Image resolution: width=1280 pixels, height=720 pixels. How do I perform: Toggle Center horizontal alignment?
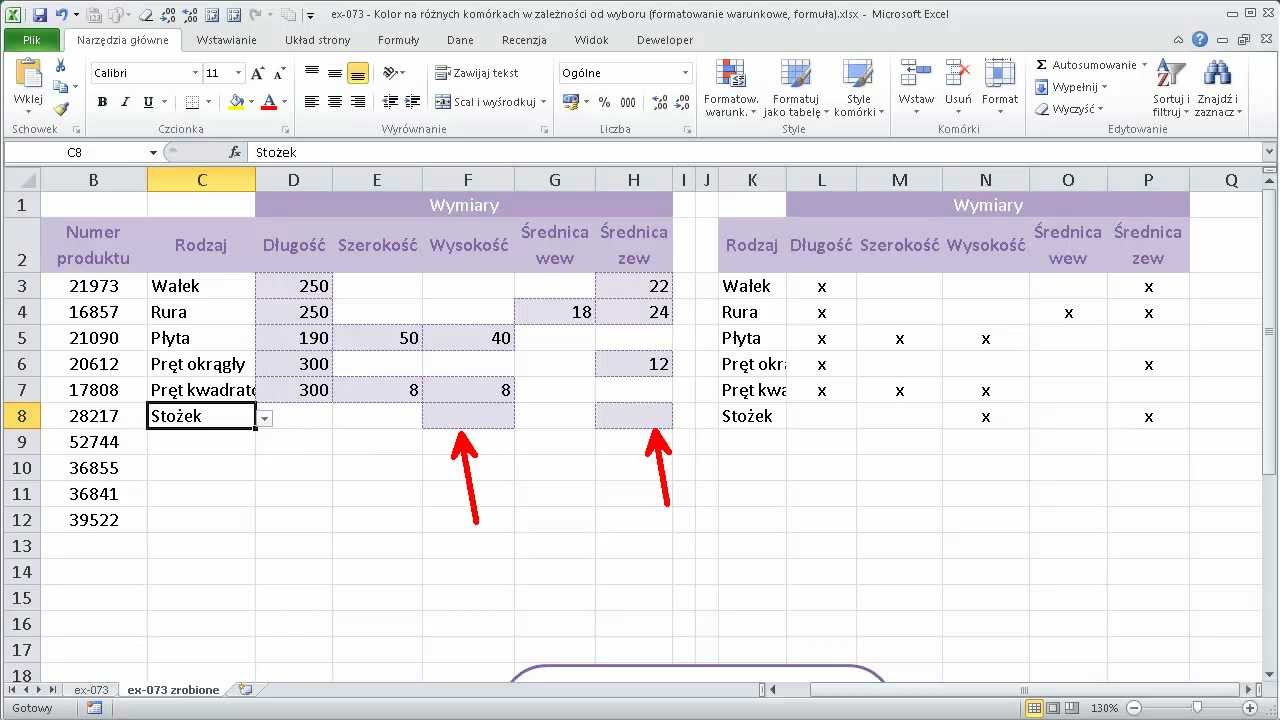click(335, 102)
